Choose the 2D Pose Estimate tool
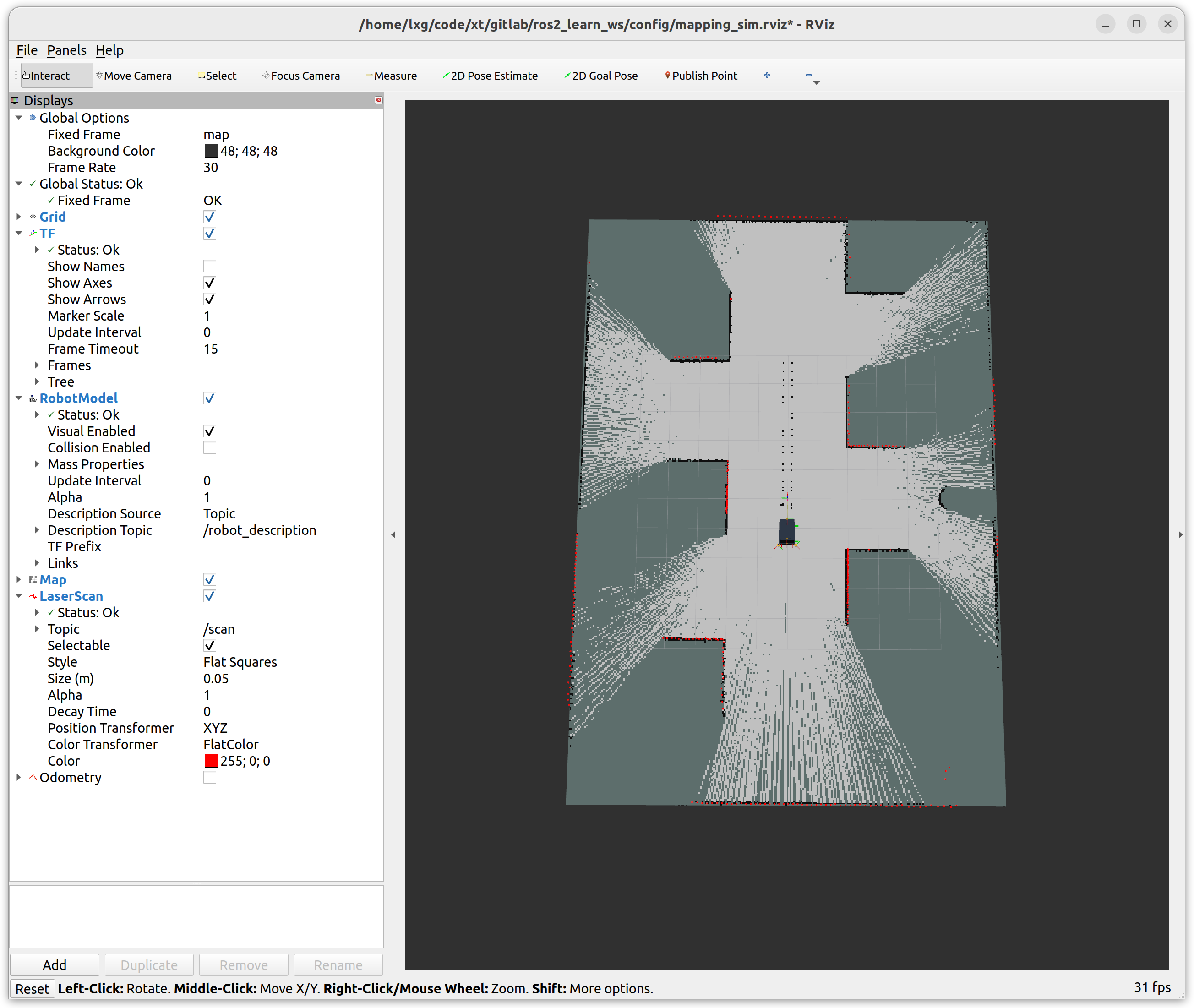The width and height of the screenshot is (1194, 1008). [491, 76]
